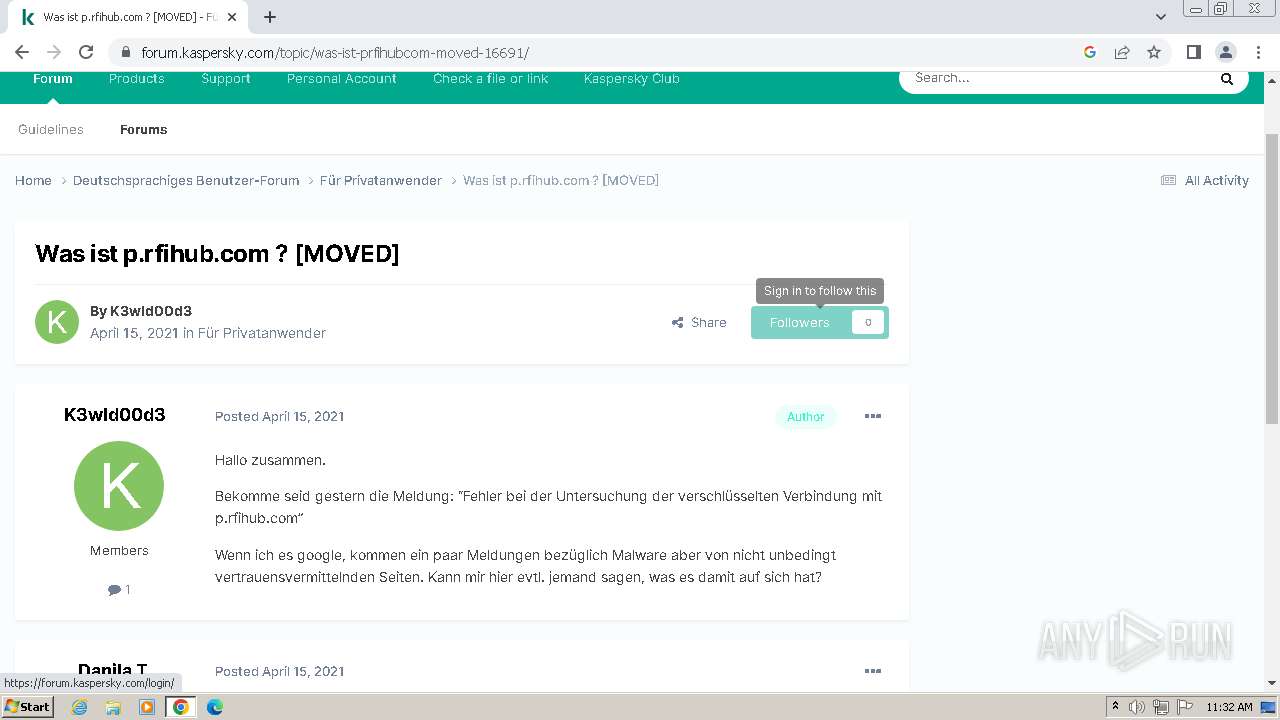Reload the page

[x=86, y=52]
